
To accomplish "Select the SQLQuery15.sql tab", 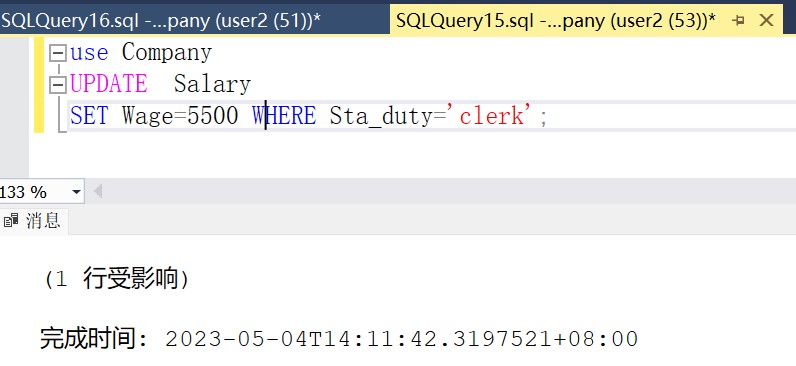I will pos(556,21).
